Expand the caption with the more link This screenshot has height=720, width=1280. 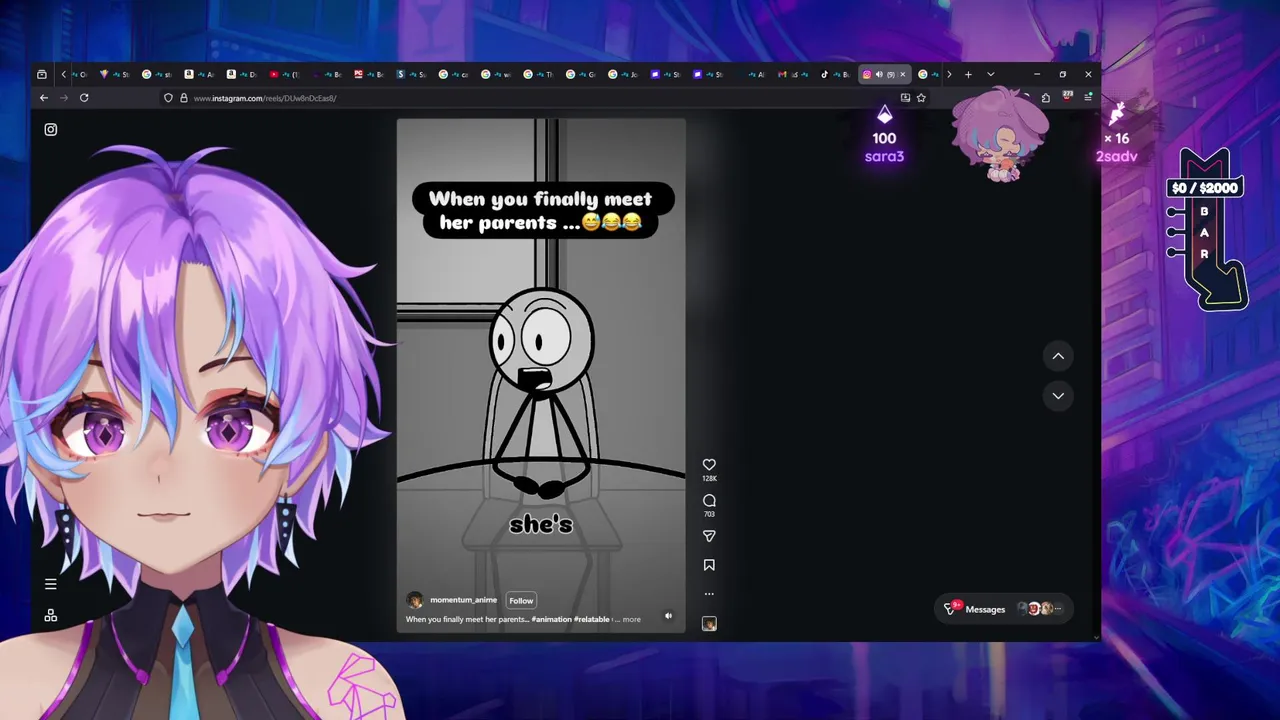(631, 619)
